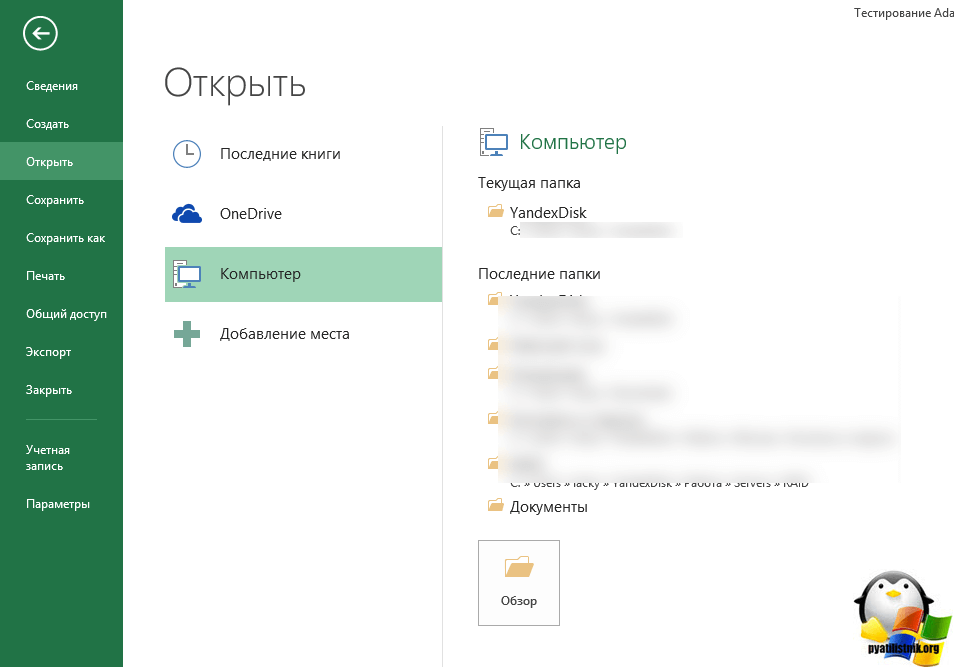
Task: Click the OneDrive cloud icon
Action: (187, 214)
